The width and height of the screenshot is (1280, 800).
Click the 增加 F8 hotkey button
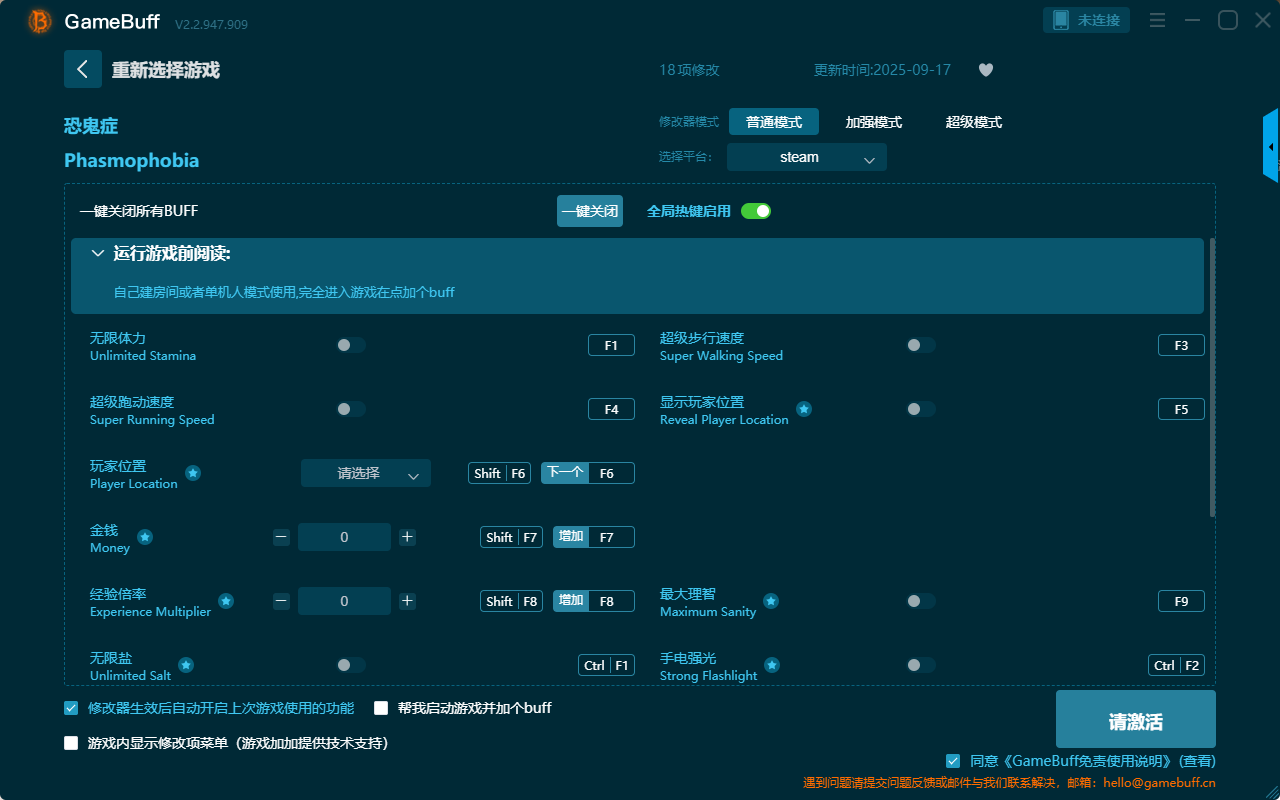594,601
